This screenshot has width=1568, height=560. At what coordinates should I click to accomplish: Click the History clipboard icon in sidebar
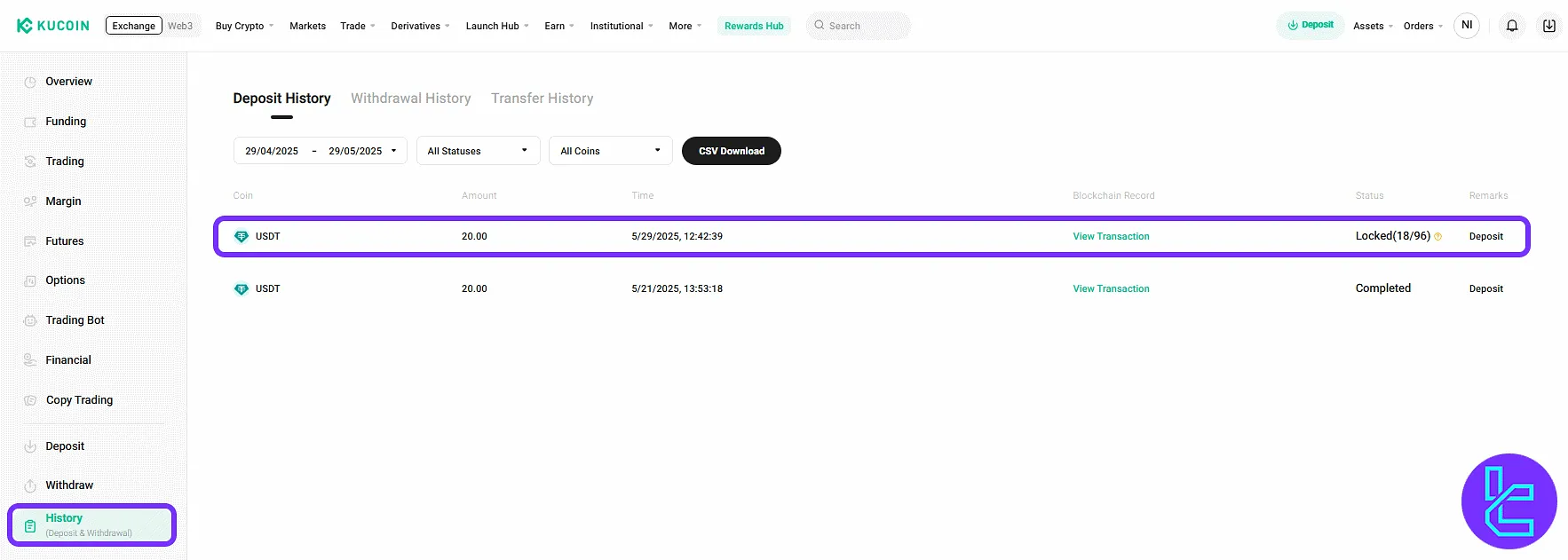[30, 526]
